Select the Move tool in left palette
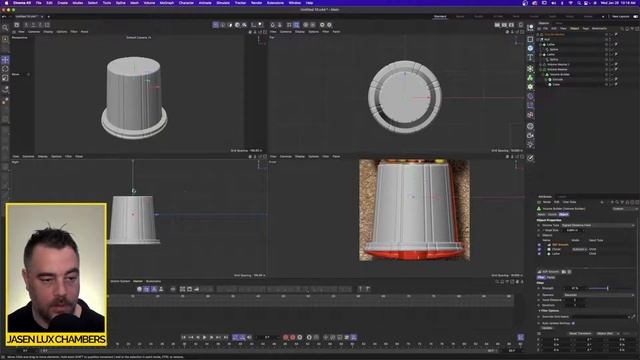 5,60
